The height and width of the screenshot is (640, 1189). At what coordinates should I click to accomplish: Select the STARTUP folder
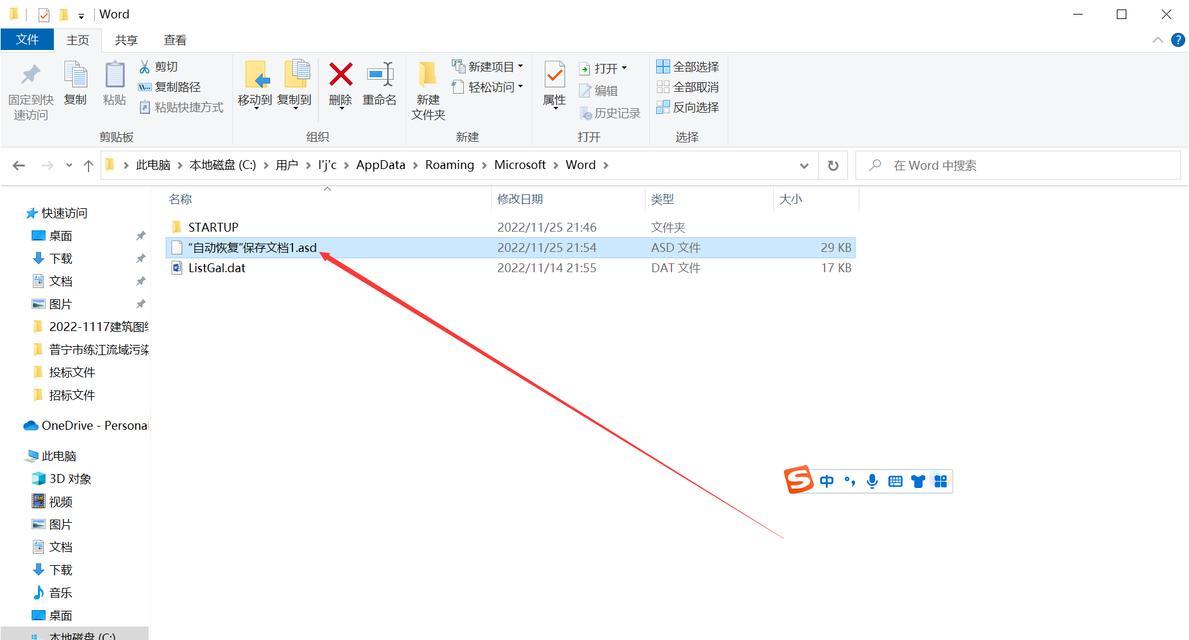point(510,227)
